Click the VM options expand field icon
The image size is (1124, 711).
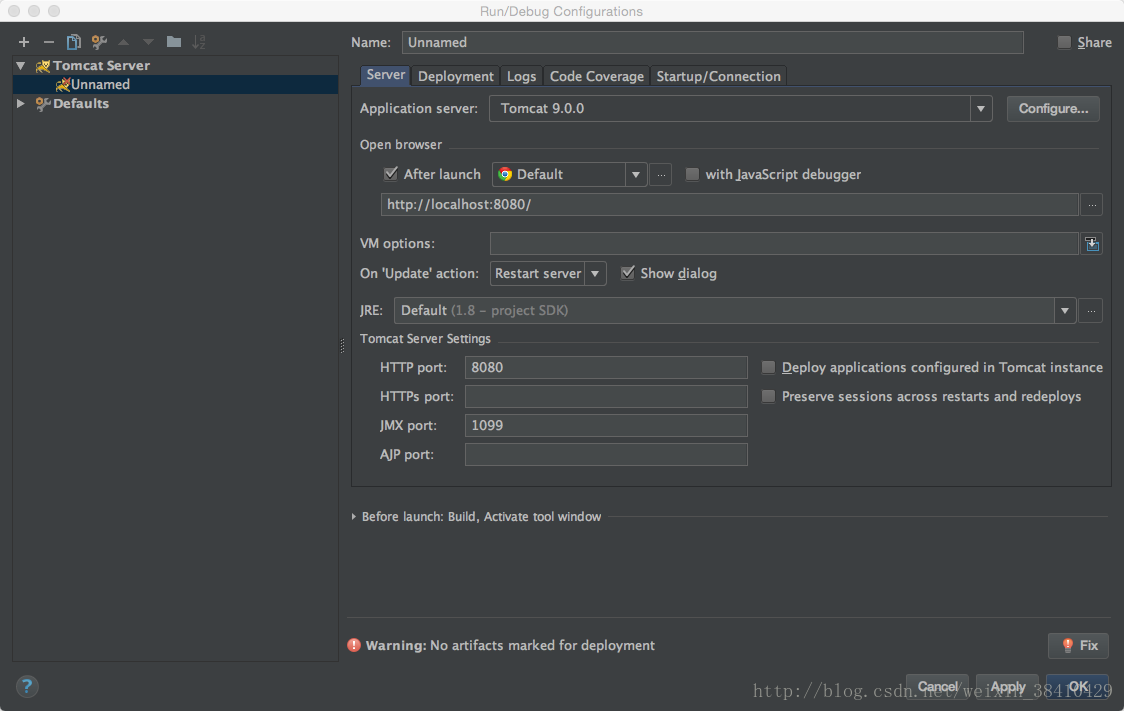(x=1091, y=244)
